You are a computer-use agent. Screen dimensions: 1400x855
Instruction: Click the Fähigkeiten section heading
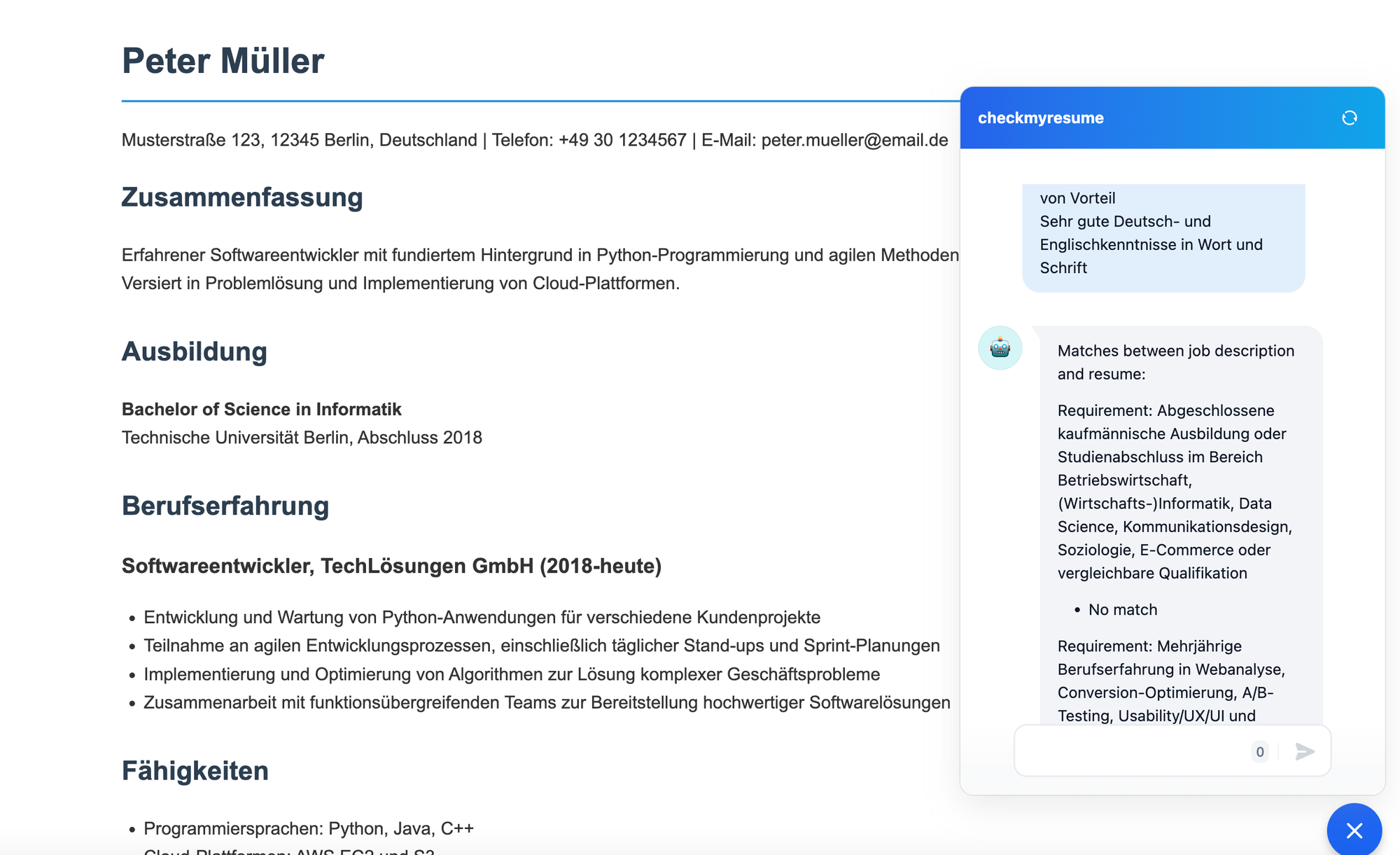pyautogui.click(x=195, y=770)
